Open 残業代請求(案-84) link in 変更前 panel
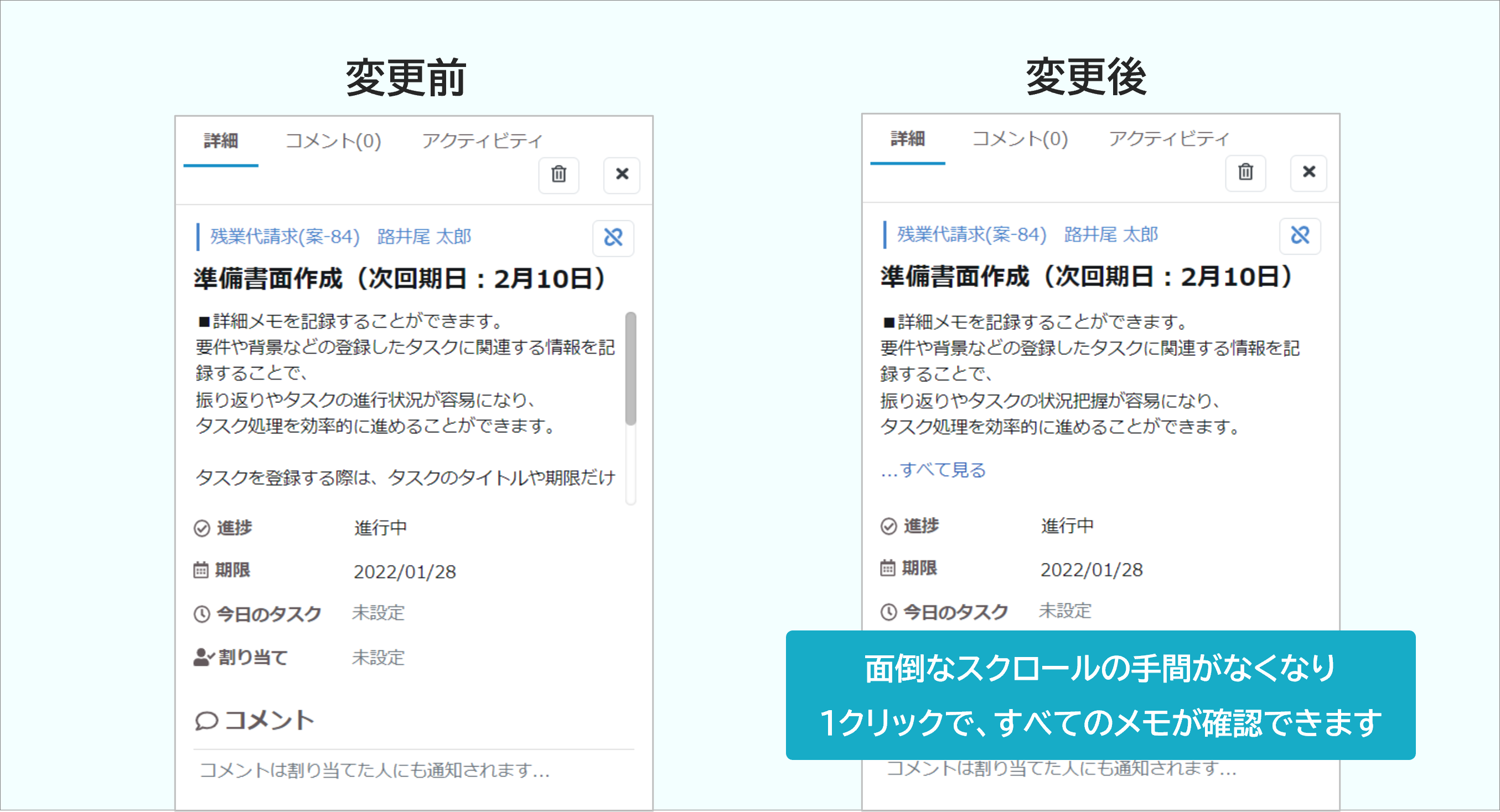Image resolution: width=1500 pixels, height=812 pixels. [285, 237]
